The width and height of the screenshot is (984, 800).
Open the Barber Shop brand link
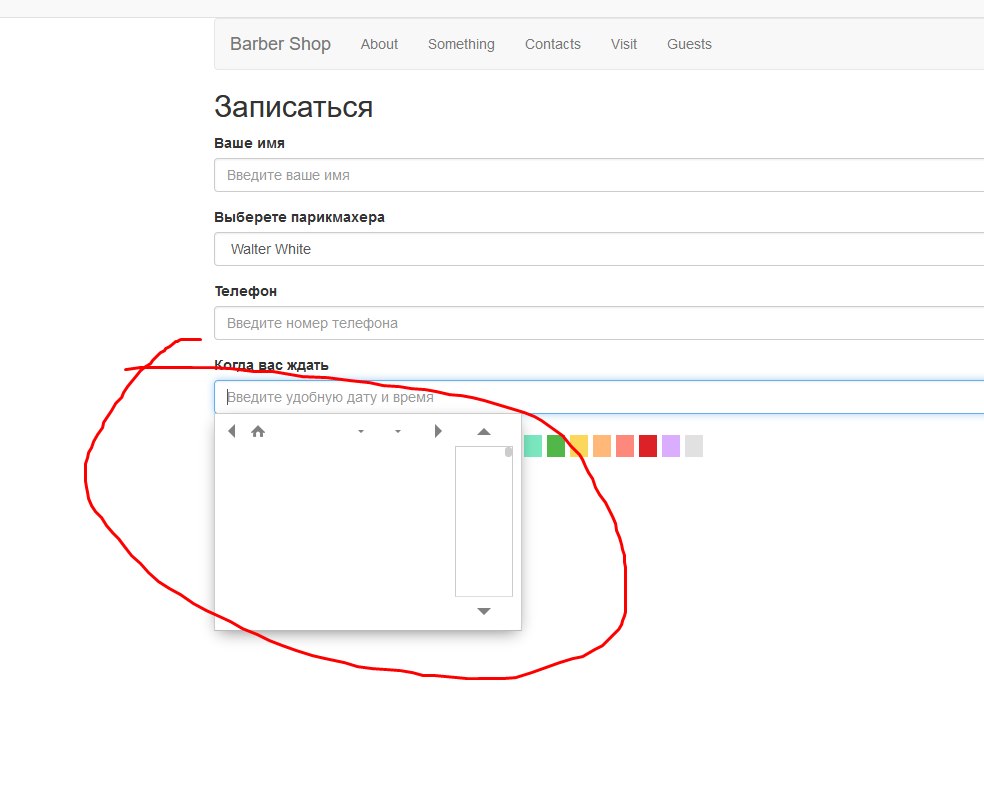pos(280,44)
